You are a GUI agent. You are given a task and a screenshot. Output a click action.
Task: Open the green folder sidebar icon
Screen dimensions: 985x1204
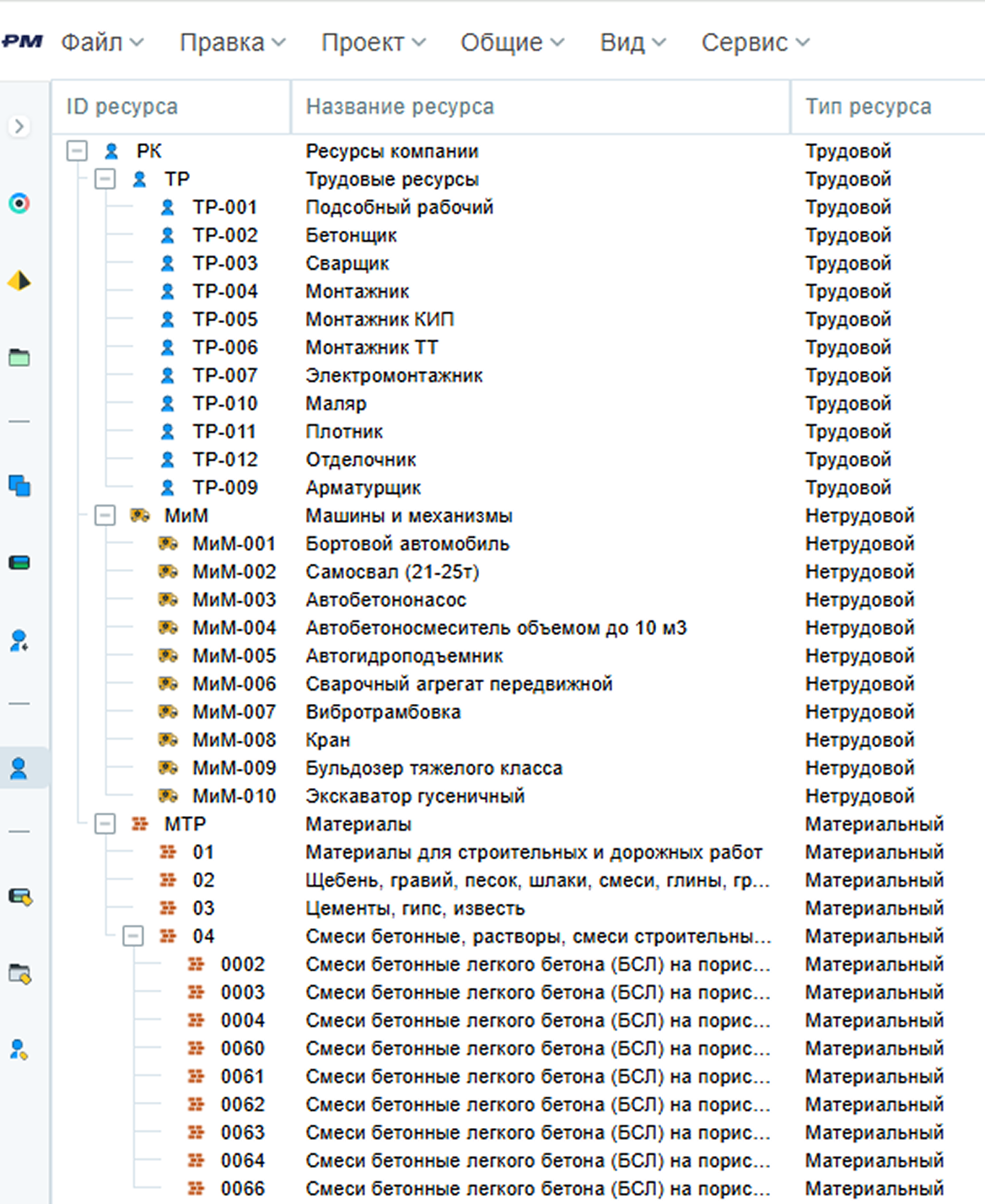pyautogui.click(x=19, y=357)
